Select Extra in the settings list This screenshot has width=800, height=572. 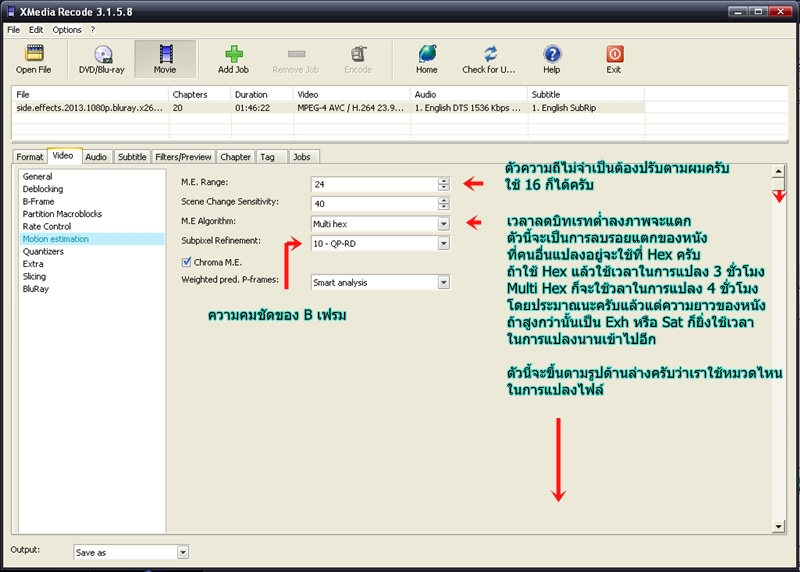pyautogui.click(x=33, y=264)
